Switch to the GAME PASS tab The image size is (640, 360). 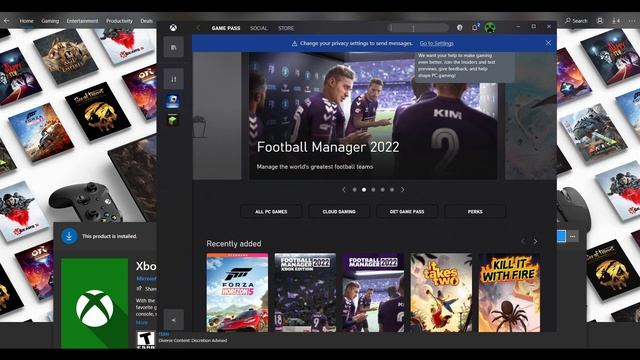tap(226, 28)
